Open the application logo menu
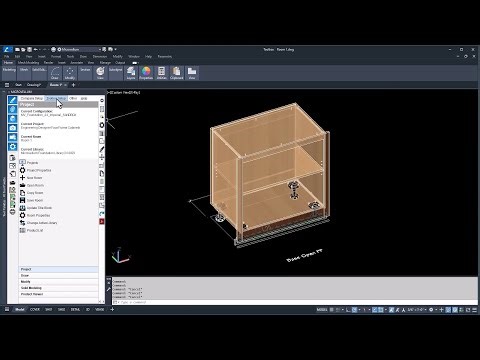 pyautogui.click(x=7, y=49)
